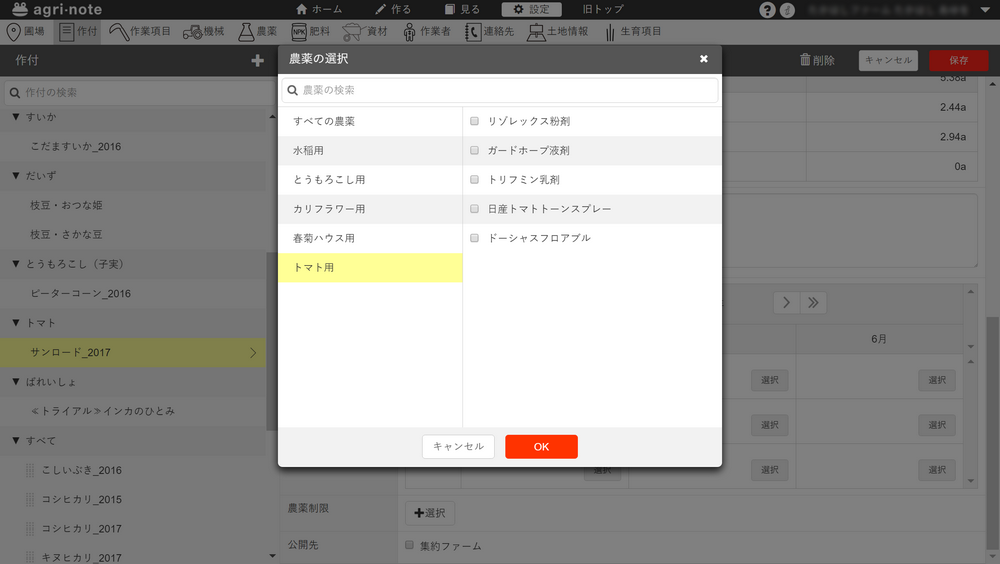Screen dimensions: 1000x564
Task: Collapse the だいず tree group
Action: click(16, 176)
